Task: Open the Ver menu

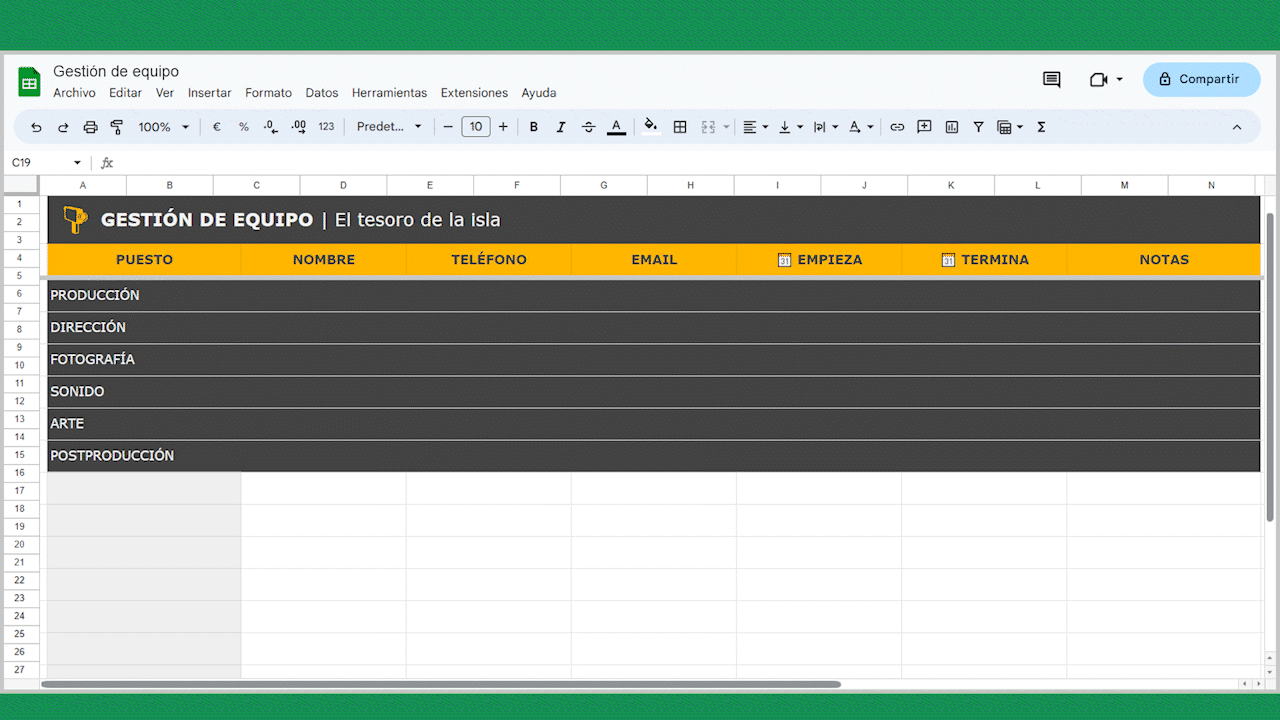Action: pos(165,93)
